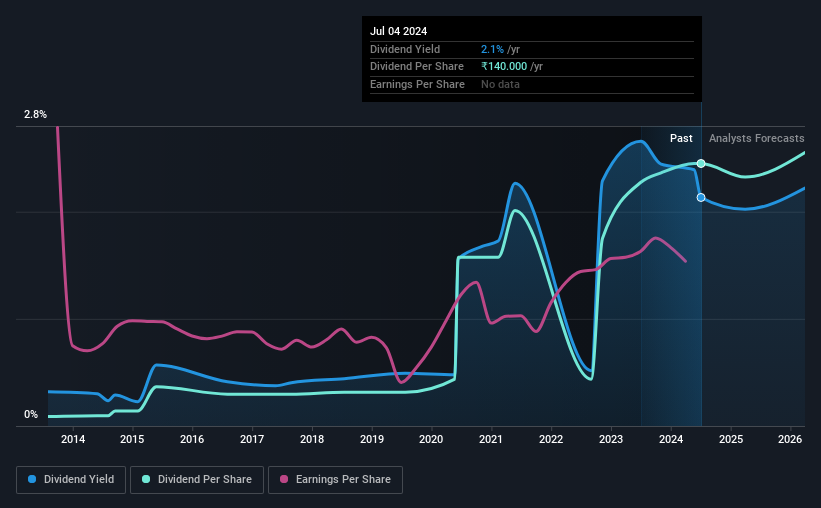821x508 pixels.
Task: Click the 2014 year label on the axis
Action: 73,439
